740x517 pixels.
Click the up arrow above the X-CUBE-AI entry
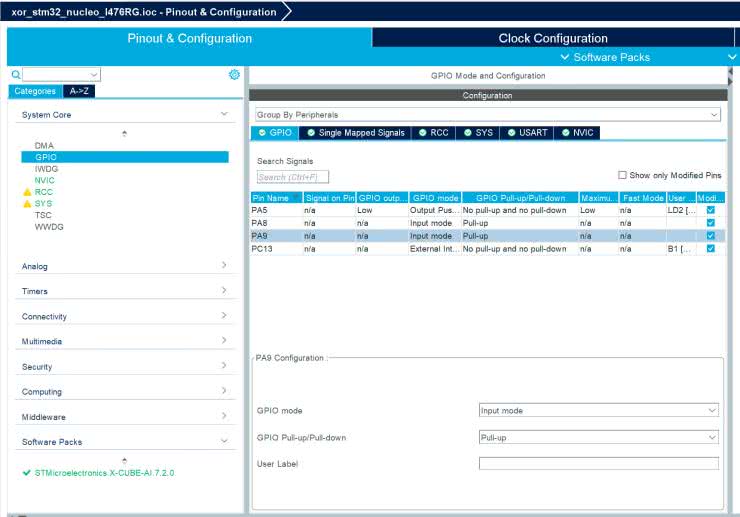click(x=124, y=460)
